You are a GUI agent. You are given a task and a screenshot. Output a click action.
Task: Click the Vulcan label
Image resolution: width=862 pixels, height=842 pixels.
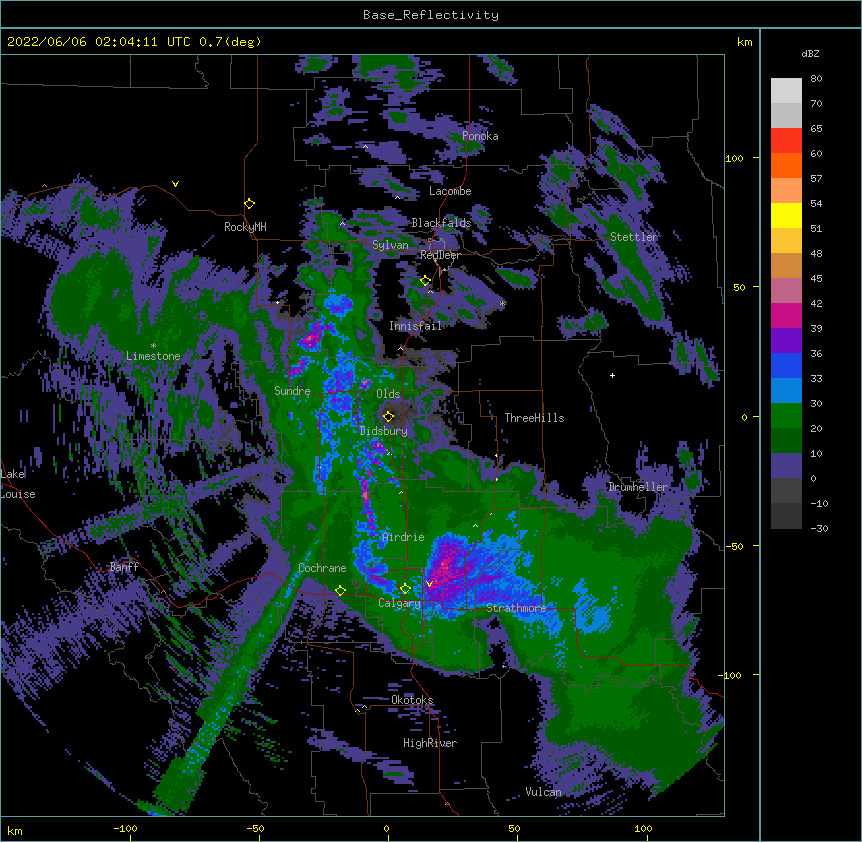coord(543,792)
